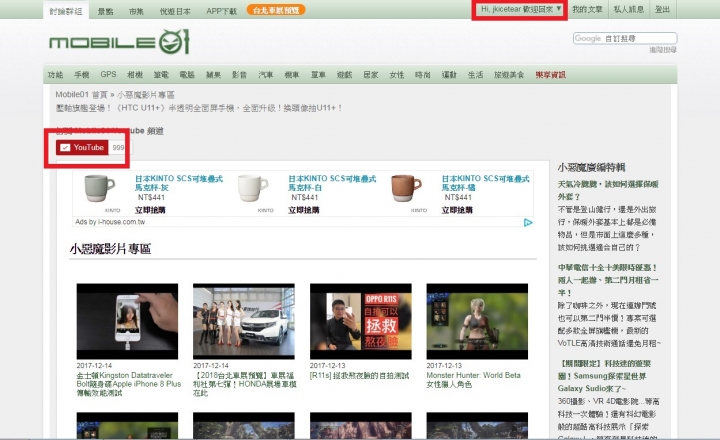This screenshot has height=440, width=720.
Task: Open the 運動 category
Action: coord(449,74)
